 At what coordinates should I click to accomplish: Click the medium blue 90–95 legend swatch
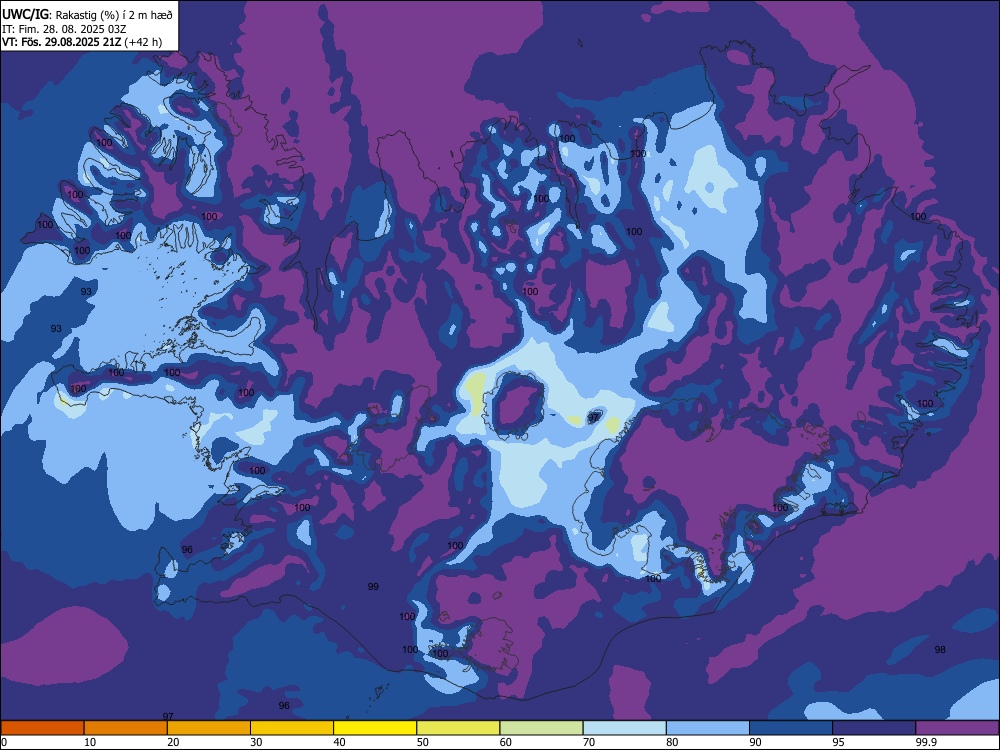[791, 728]
